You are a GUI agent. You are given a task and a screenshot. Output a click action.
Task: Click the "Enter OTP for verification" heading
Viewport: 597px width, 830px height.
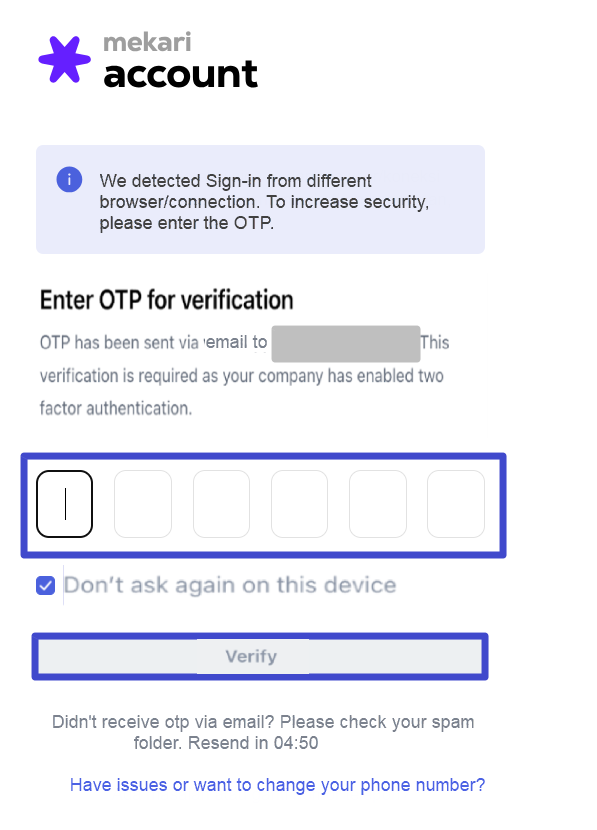(x=167, y=300)
